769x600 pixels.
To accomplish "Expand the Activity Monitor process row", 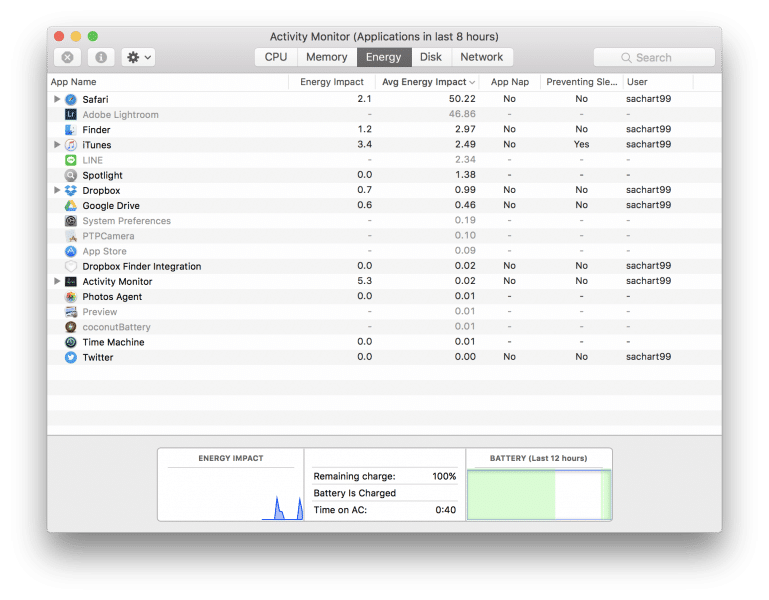I will (57, 281).
